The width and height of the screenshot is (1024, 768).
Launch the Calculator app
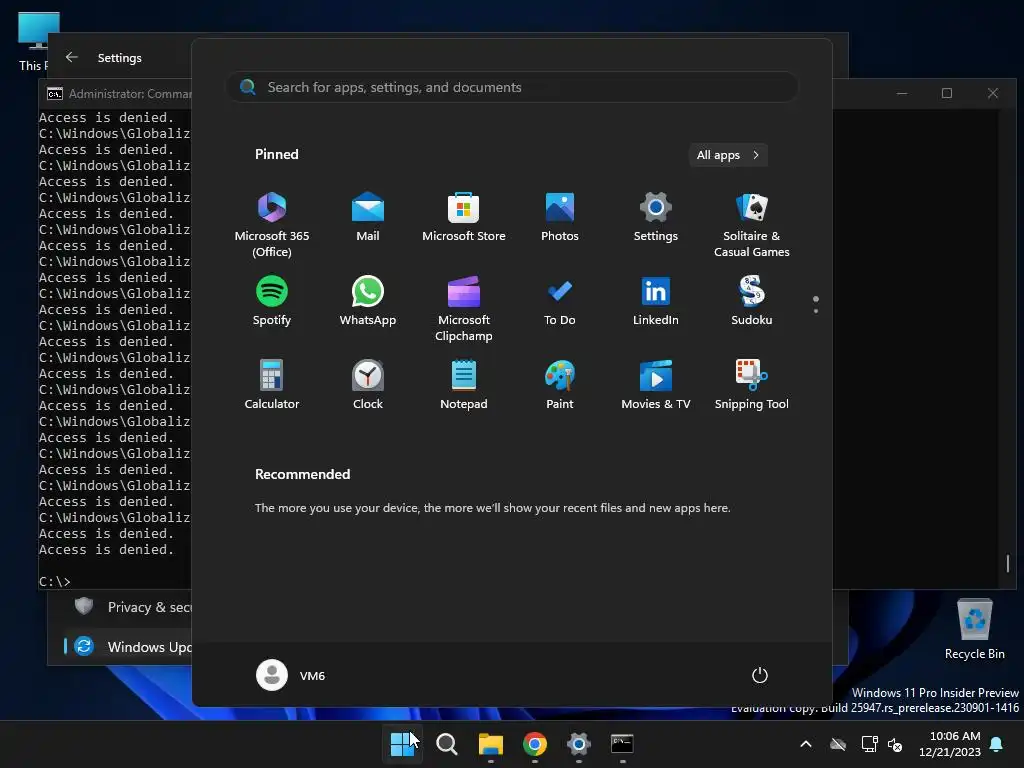pyautogui.click(x=272, y=385)
